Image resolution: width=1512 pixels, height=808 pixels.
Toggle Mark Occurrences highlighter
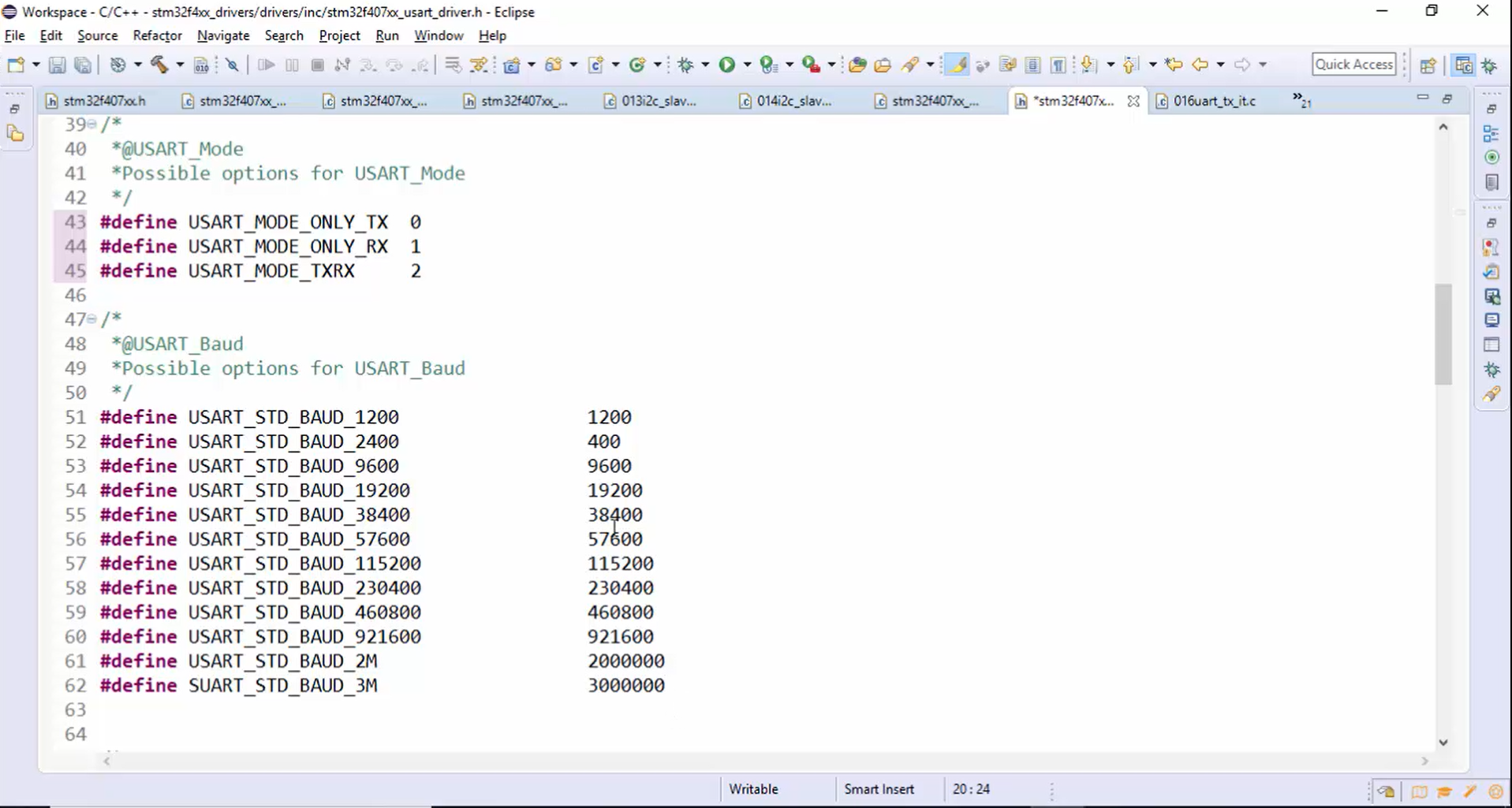pyautogui.click(x=957, y=65)
